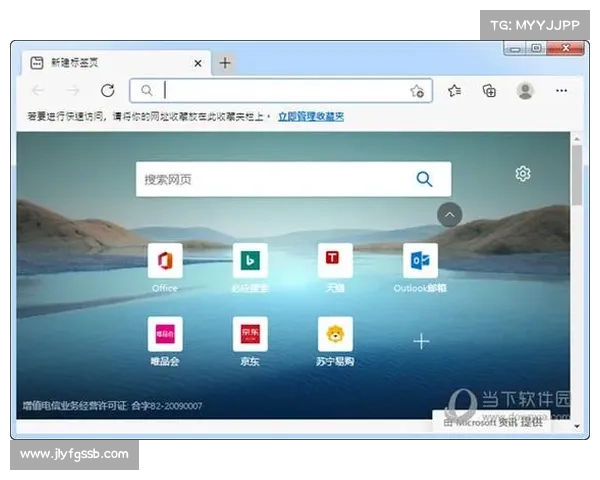Click the 增值电信业务经营许可证 license text

(112, 406)
